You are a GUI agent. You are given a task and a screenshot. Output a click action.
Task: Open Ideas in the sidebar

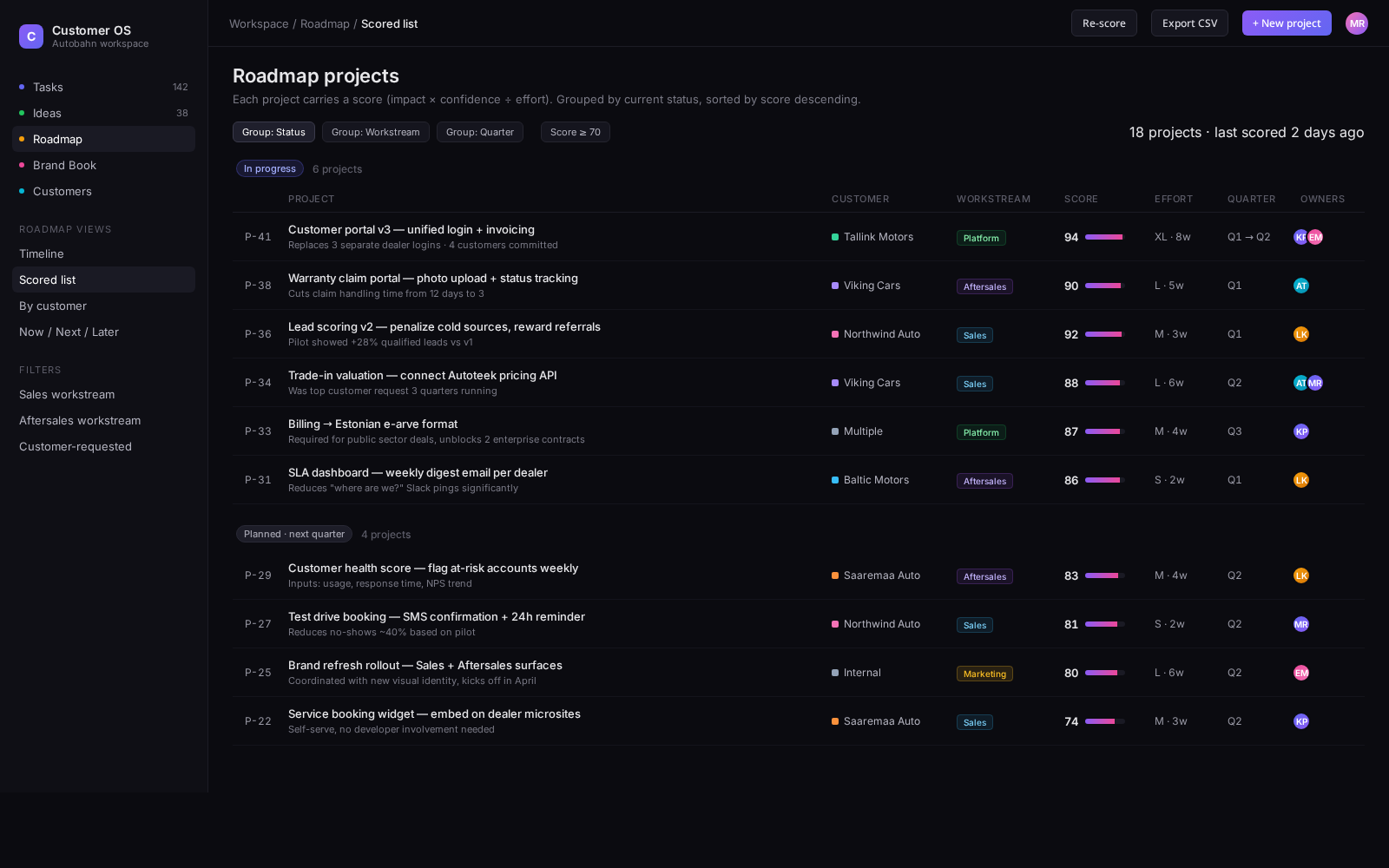point(103,113)
